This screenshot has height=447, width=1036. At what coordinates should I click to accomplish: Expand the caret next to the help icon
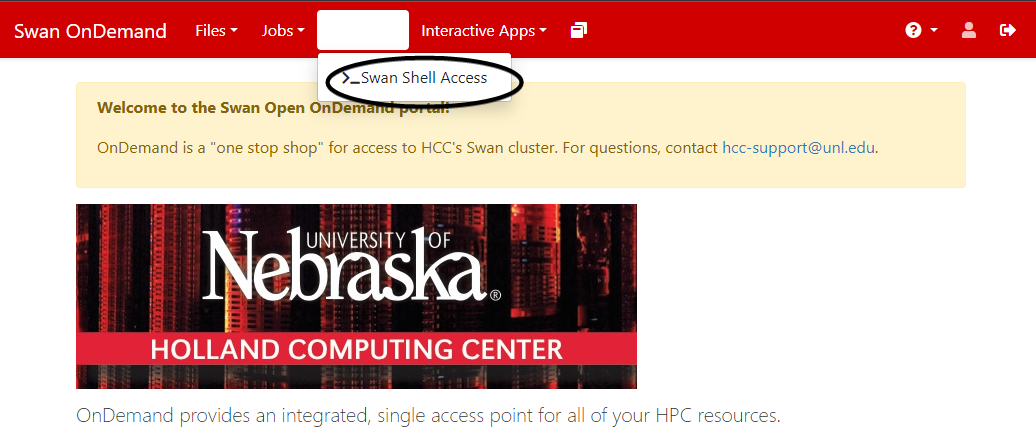point(934,30)
